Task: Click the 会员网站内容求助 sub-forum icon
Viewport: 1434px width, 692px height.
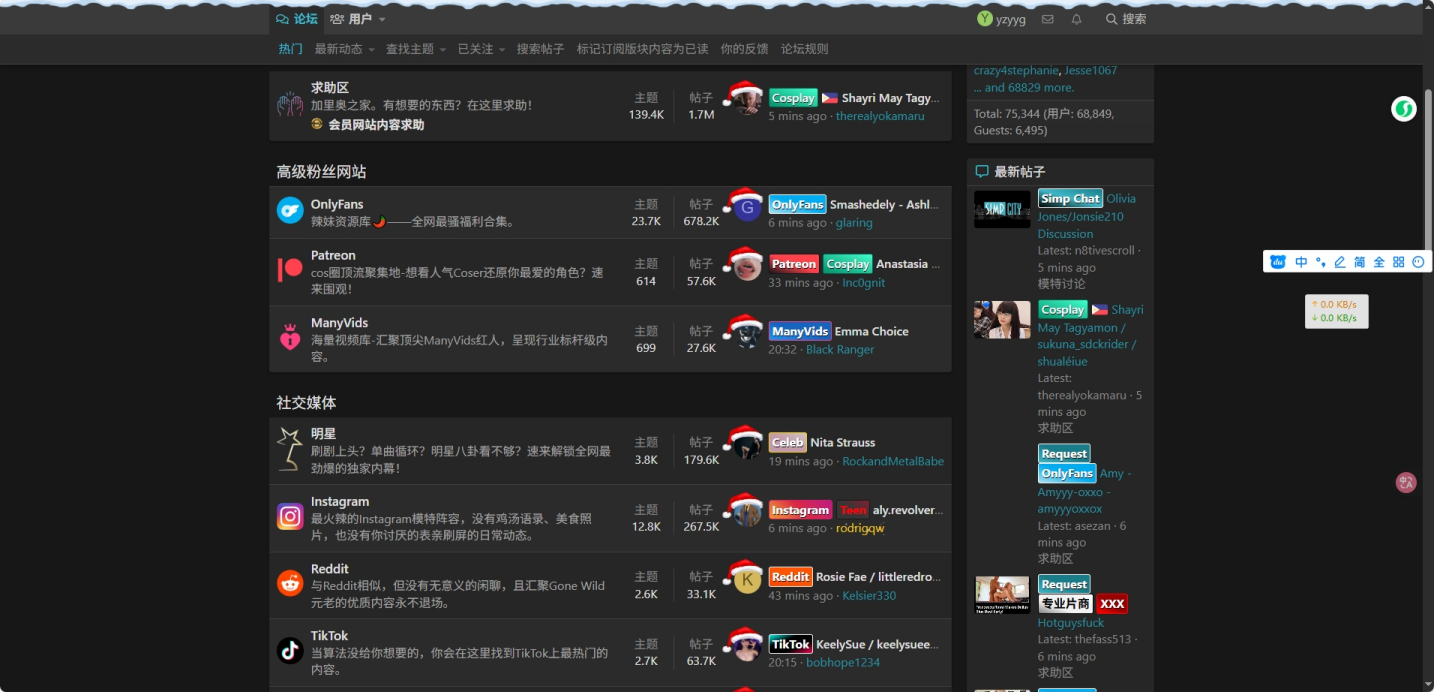Action: point(317,124)
